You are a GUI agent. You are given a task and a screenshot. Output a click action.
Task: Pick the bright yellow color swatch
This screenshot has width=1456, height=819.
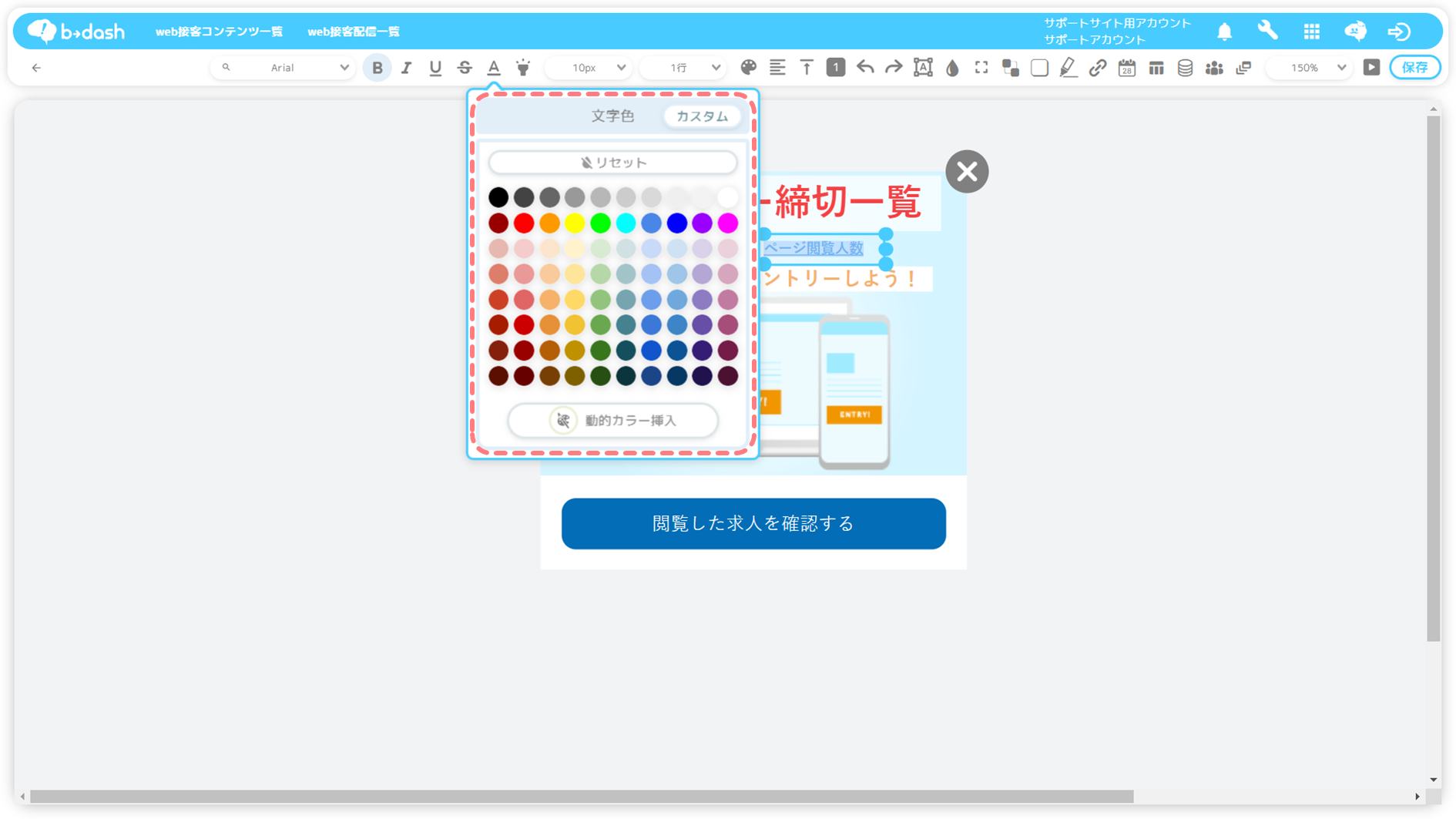pyautogui.click(x=575, y=223)
